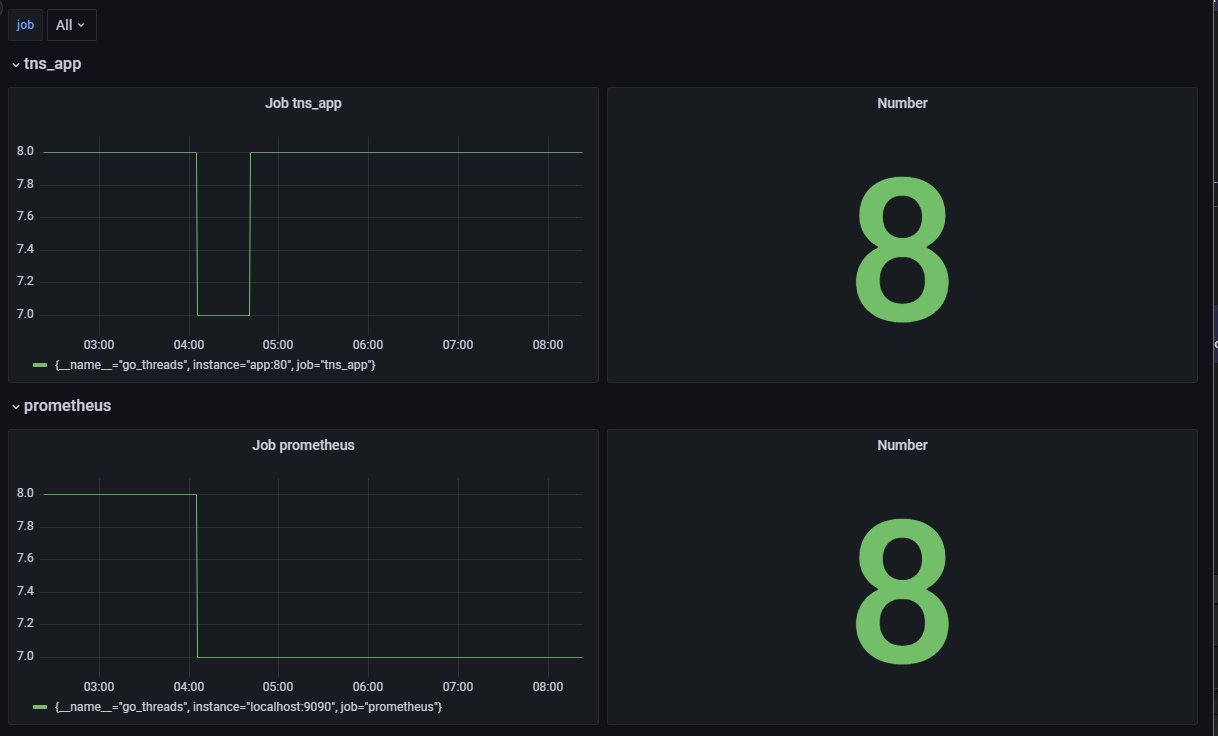Open the Job prometheus panel title menu
1218x736 pixels.
303,445
